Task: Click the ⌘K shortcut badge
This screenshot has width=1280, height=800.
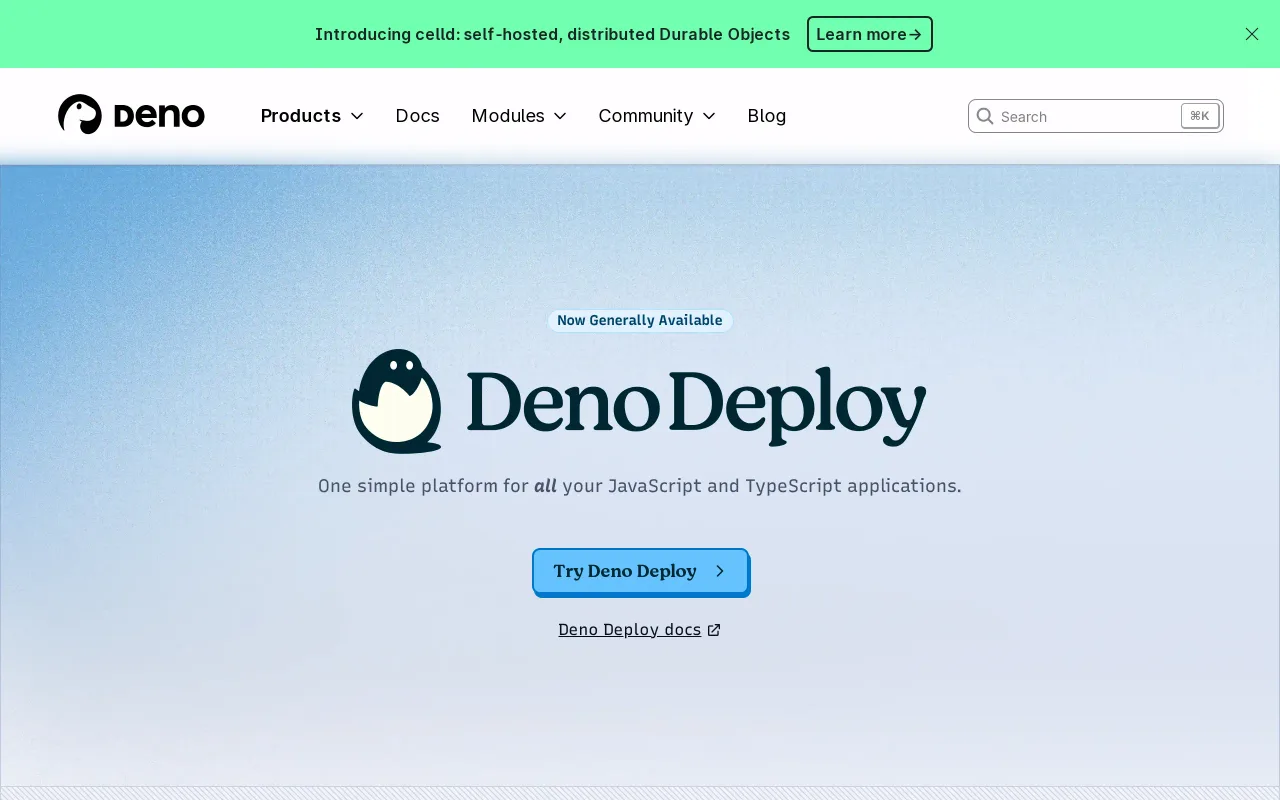Action: coord(1200,116)
